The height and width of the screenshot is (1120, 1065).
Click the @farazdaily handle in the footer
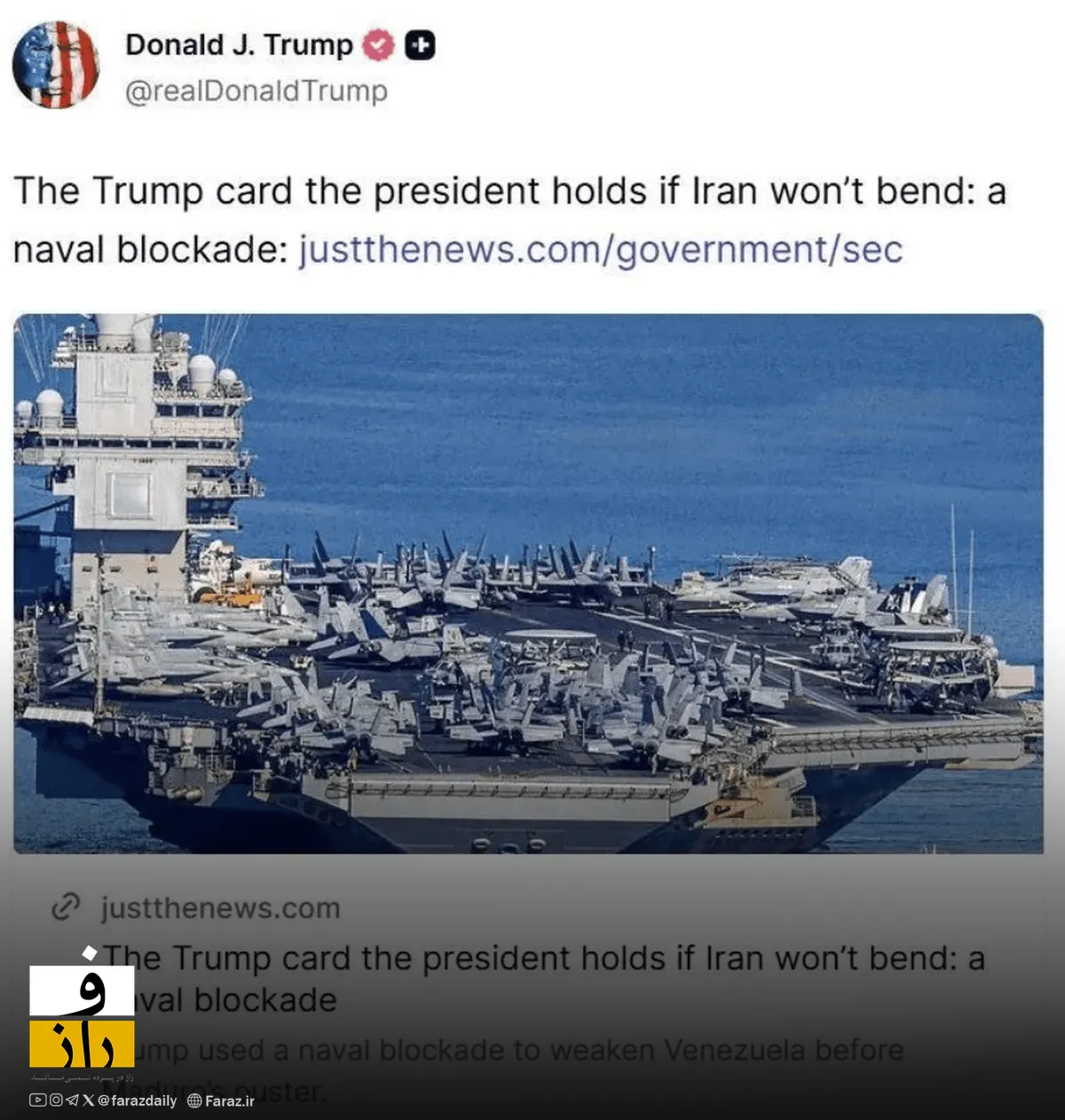(x=137, y=1100)
